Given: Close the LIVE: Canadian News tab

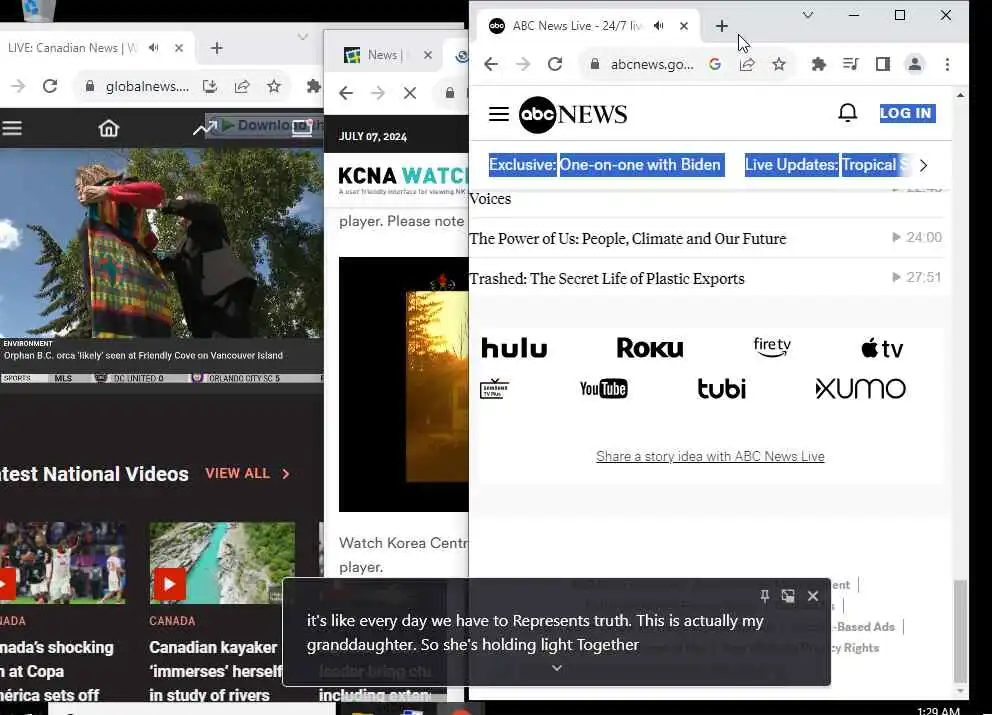Looking at the screenshot, I should pyautogui.click(x=179, y=47).
